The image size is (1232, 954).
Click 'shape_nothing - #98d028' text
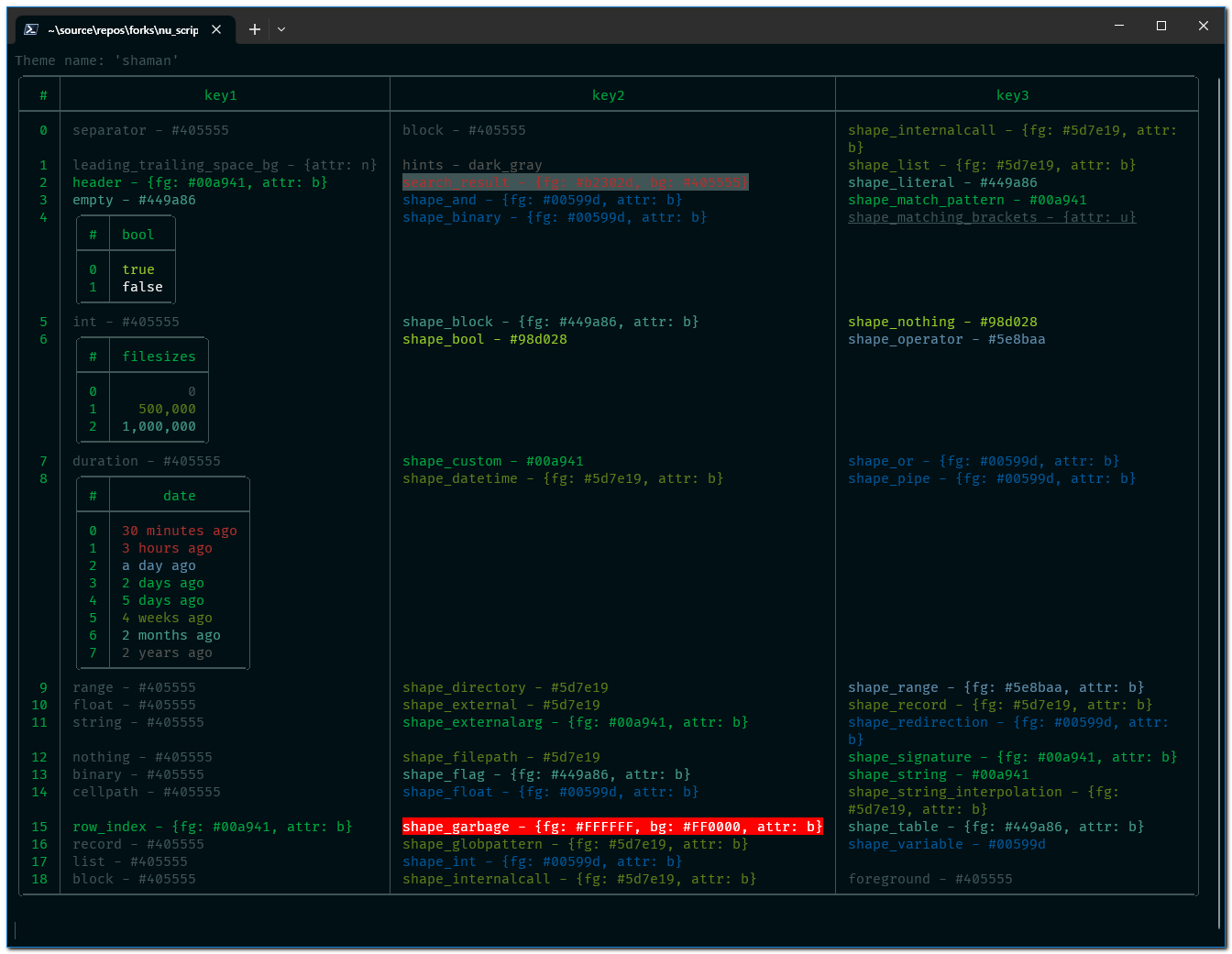pyautogui.click(x=943, y=322)
